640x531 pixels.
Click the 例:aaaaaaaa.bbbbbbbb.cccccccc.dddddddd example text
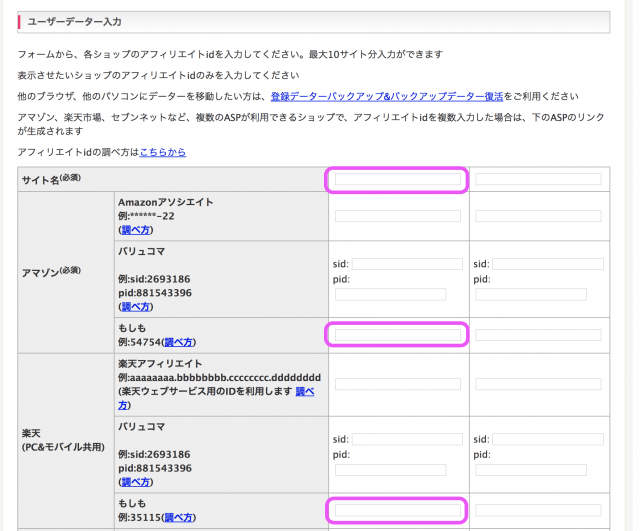point(219,378)
